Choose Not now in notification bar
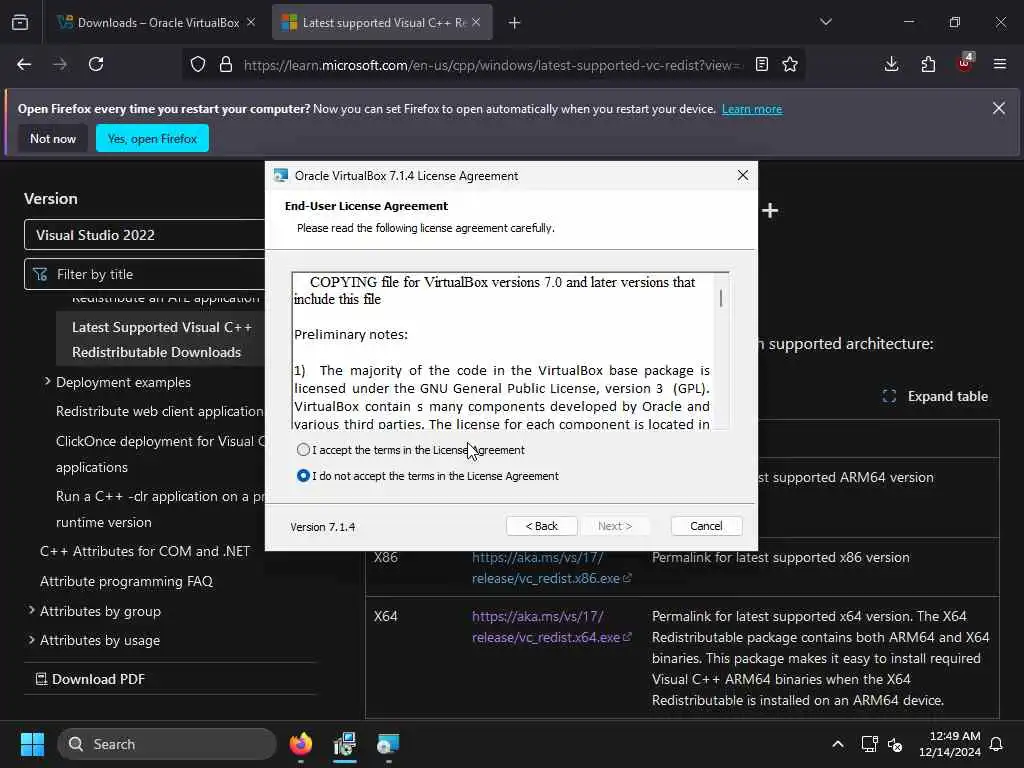 coord(53,138)
